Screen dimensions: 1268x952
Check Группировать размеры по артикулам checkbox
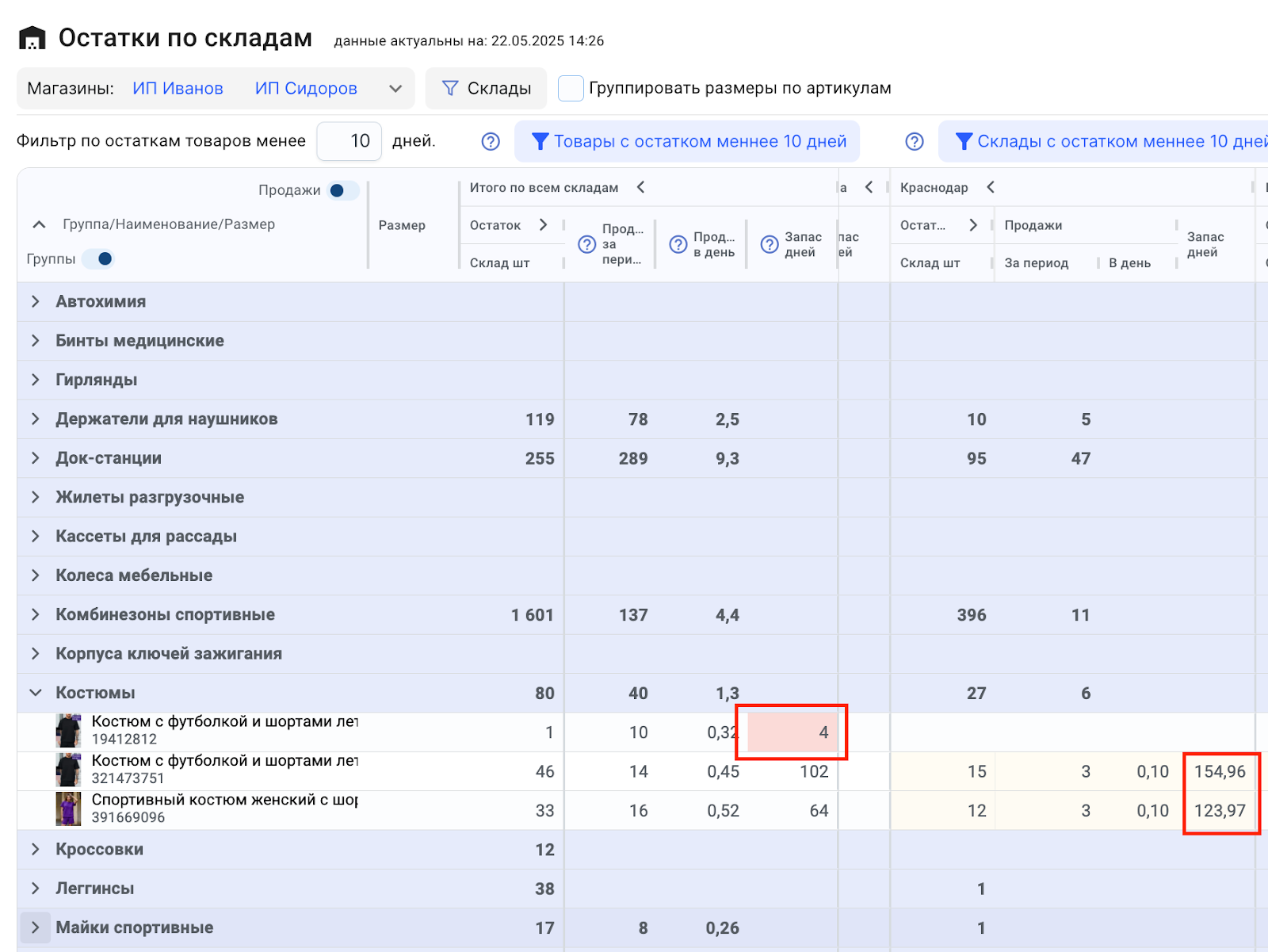571,88
